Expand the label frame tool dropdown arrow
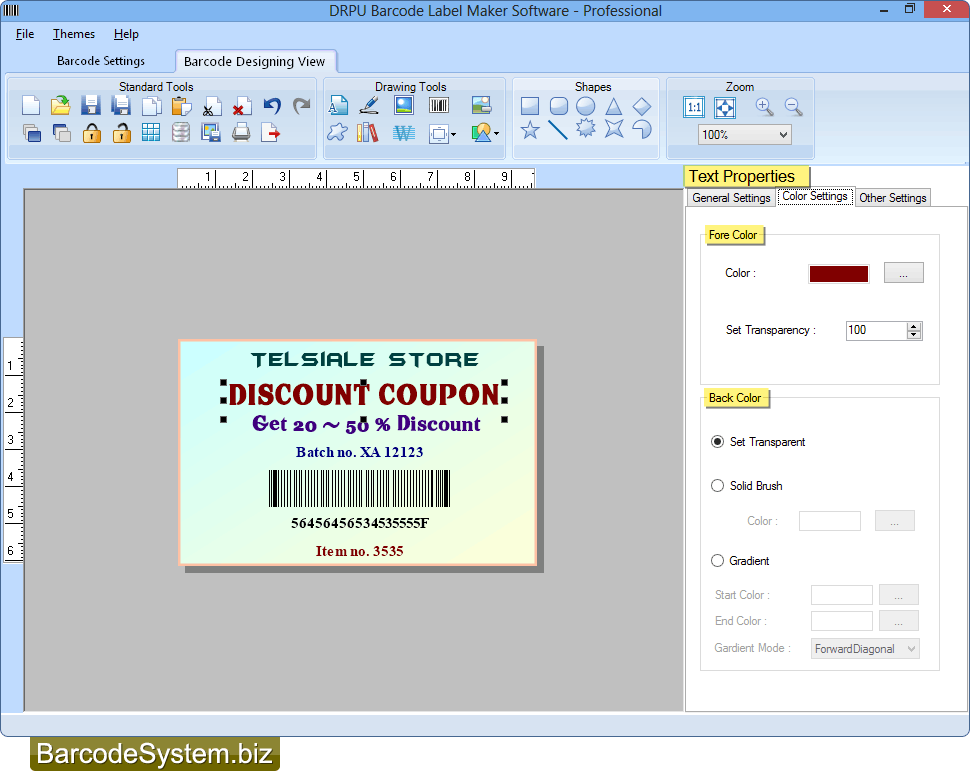Viewport: 970px width, 771px height. pyautogui.click(x=453, y=134)
